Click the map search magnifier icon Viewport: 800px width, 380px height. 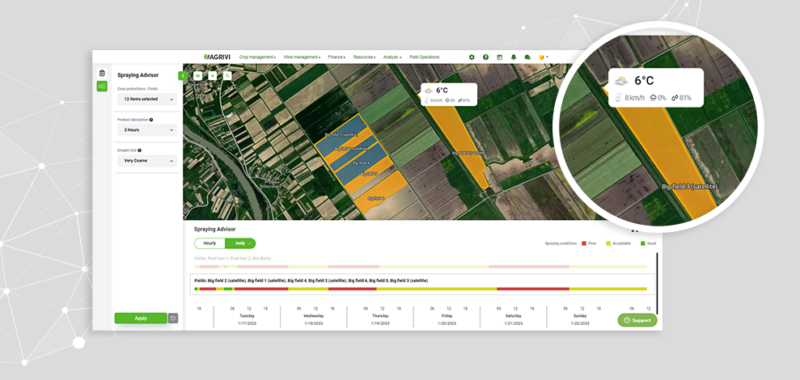(227, 75)
